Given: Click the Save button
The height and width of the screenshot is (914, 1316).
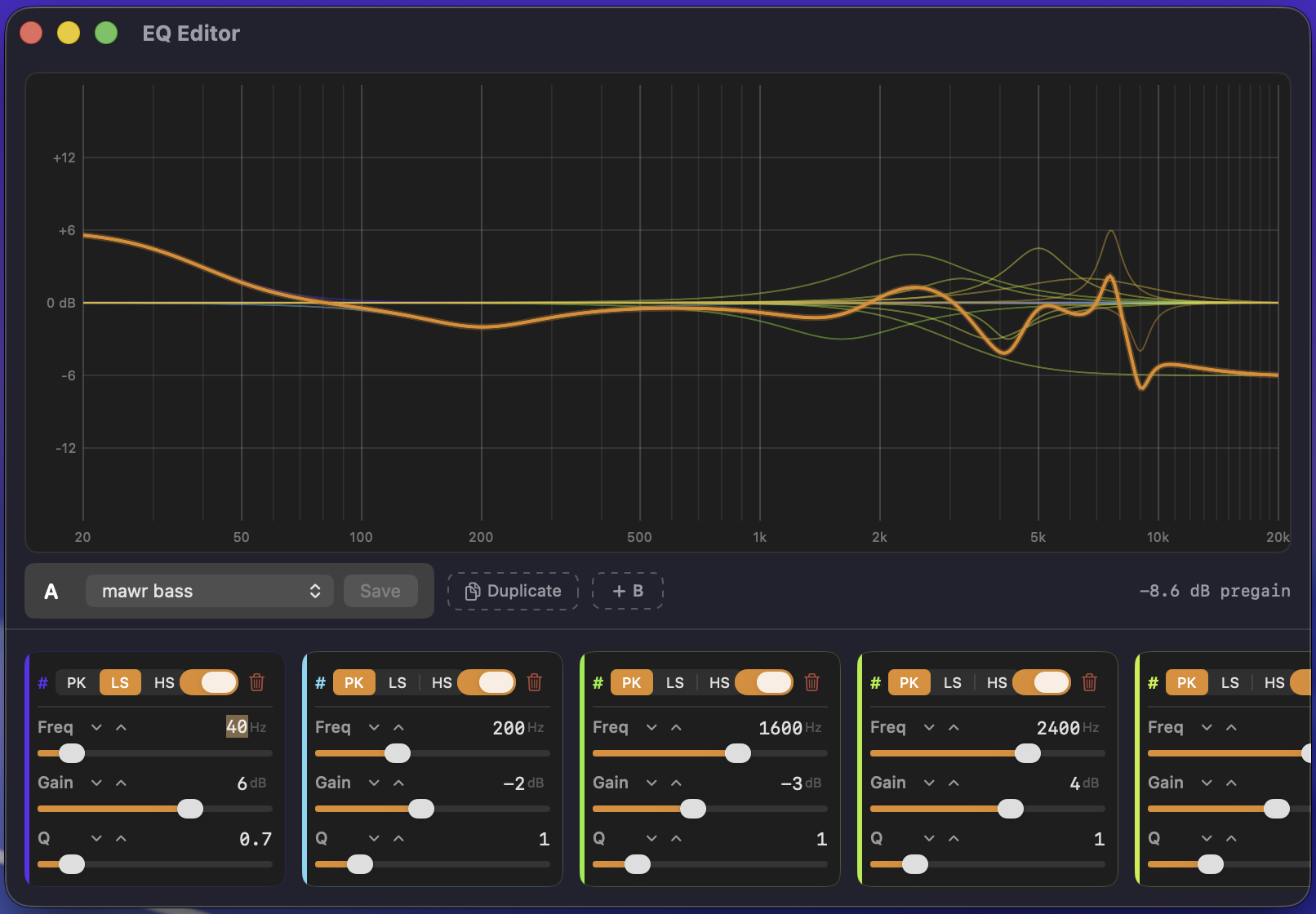Looking at the screenshot, I should pyautogui.click(x=380, y=590).
